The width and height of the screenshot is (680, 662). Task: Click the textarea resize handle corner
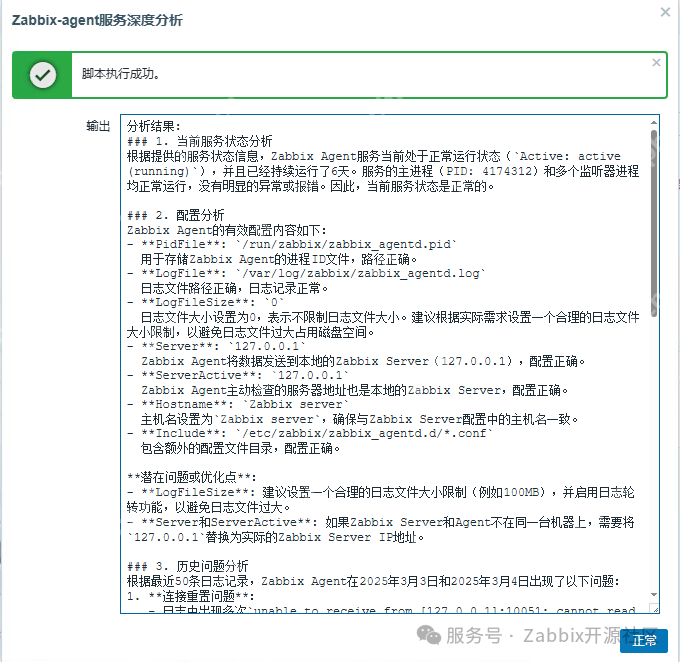(x=654, y=609)
